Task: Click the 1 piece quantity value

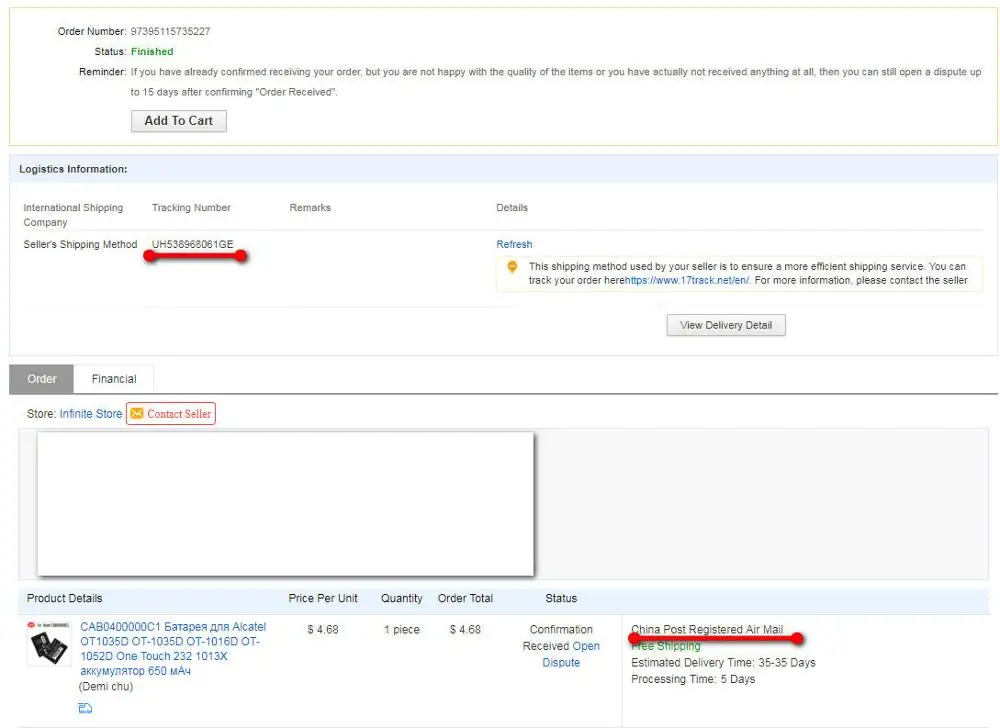Action: click(x=402, y=630)
